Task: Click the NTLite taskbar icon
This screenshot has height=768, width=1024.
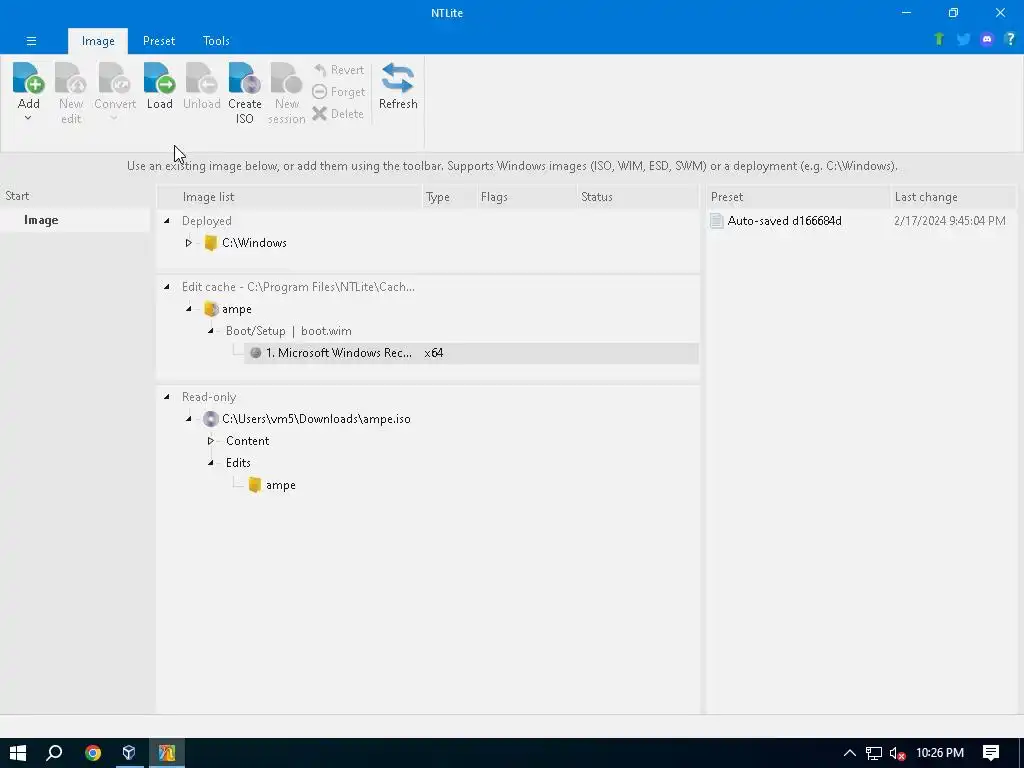Action: pyautogui.click(x=167, y=753)
